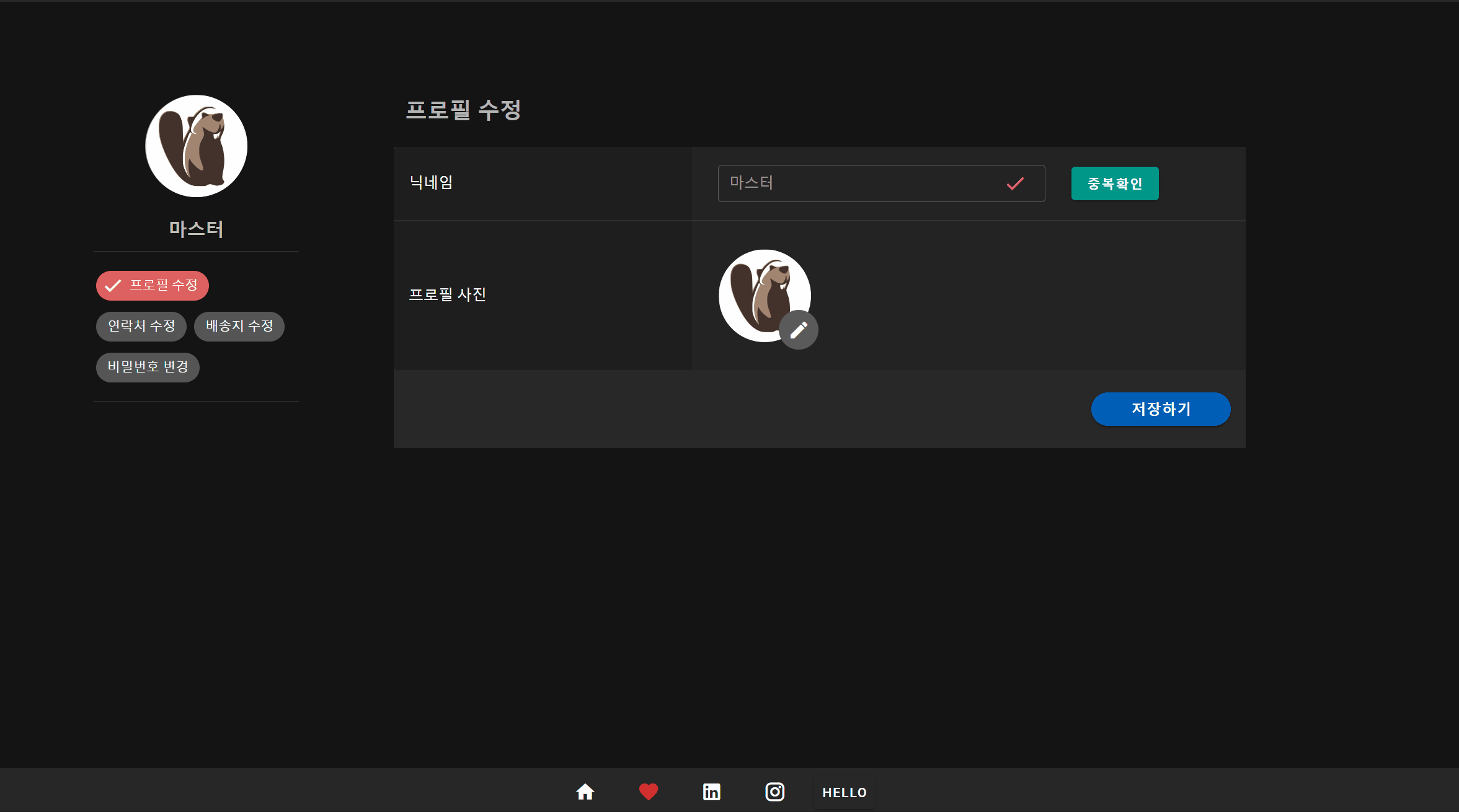Click the 저장하기 save button

pos(1160,409)
